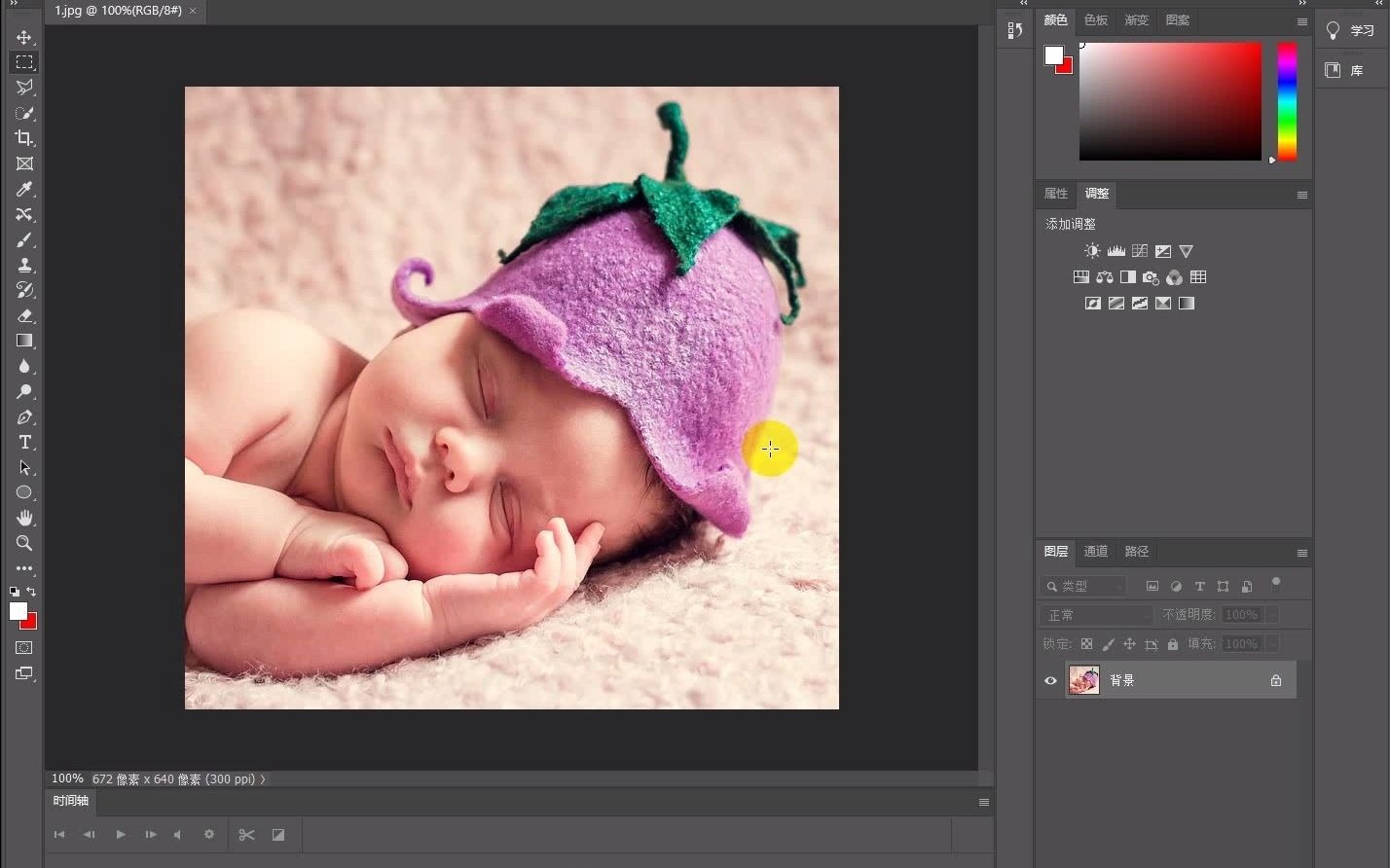The height and width of the screenshot is (868, 1390).
Task: Select the Dodge tool
Action: [24, 391]
